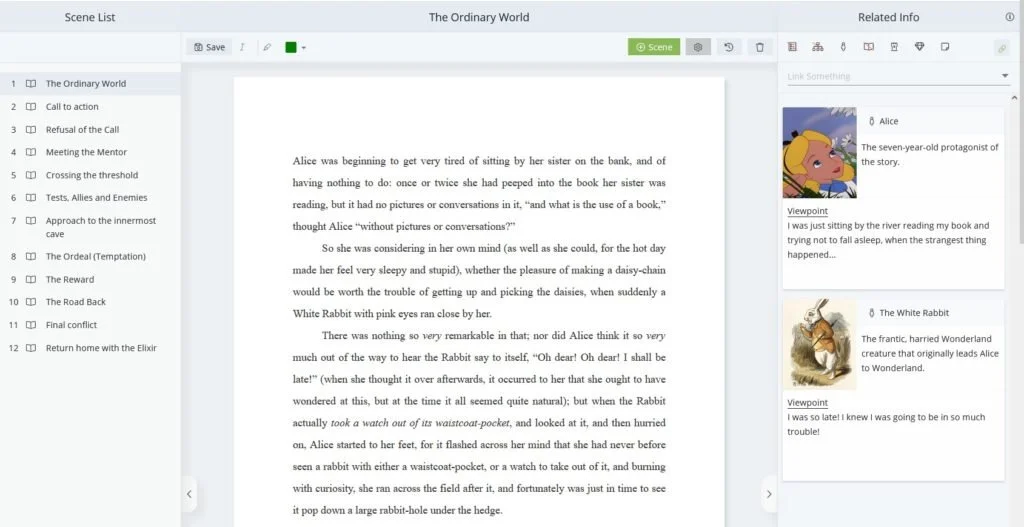Collapse the Scene List panel arrow
Screen dimensions: 1024x527
point(189,494)
